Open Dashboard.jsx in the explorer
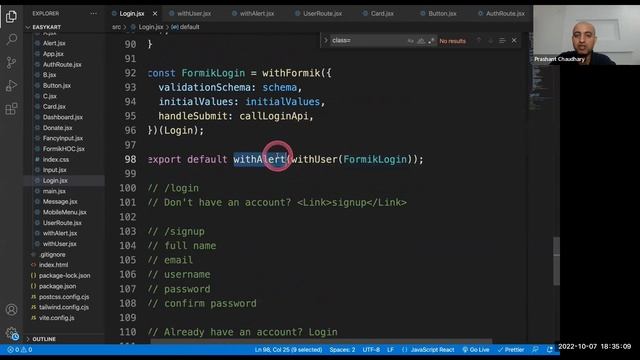 coord(62,117)
